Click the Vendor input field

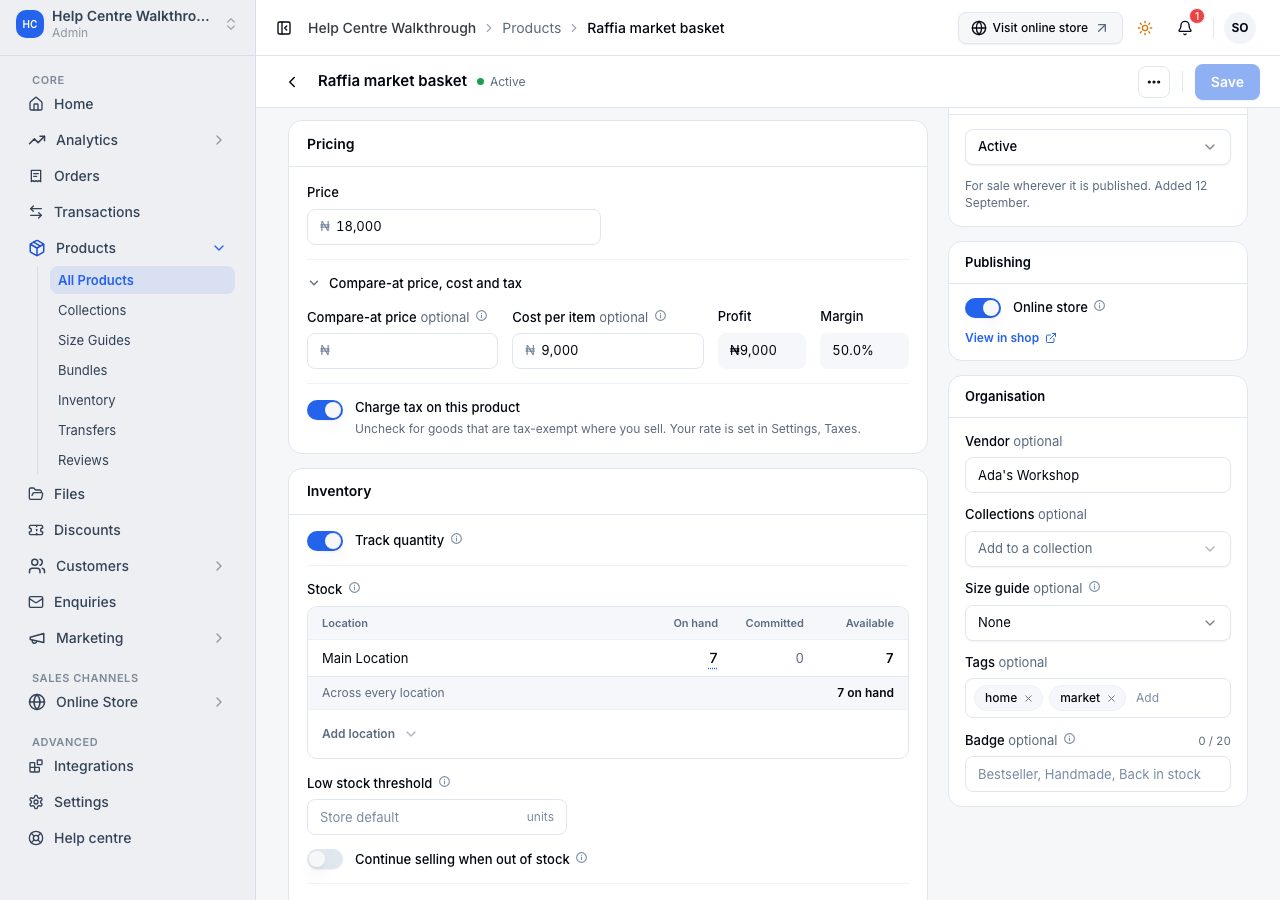coord(1098,475)
